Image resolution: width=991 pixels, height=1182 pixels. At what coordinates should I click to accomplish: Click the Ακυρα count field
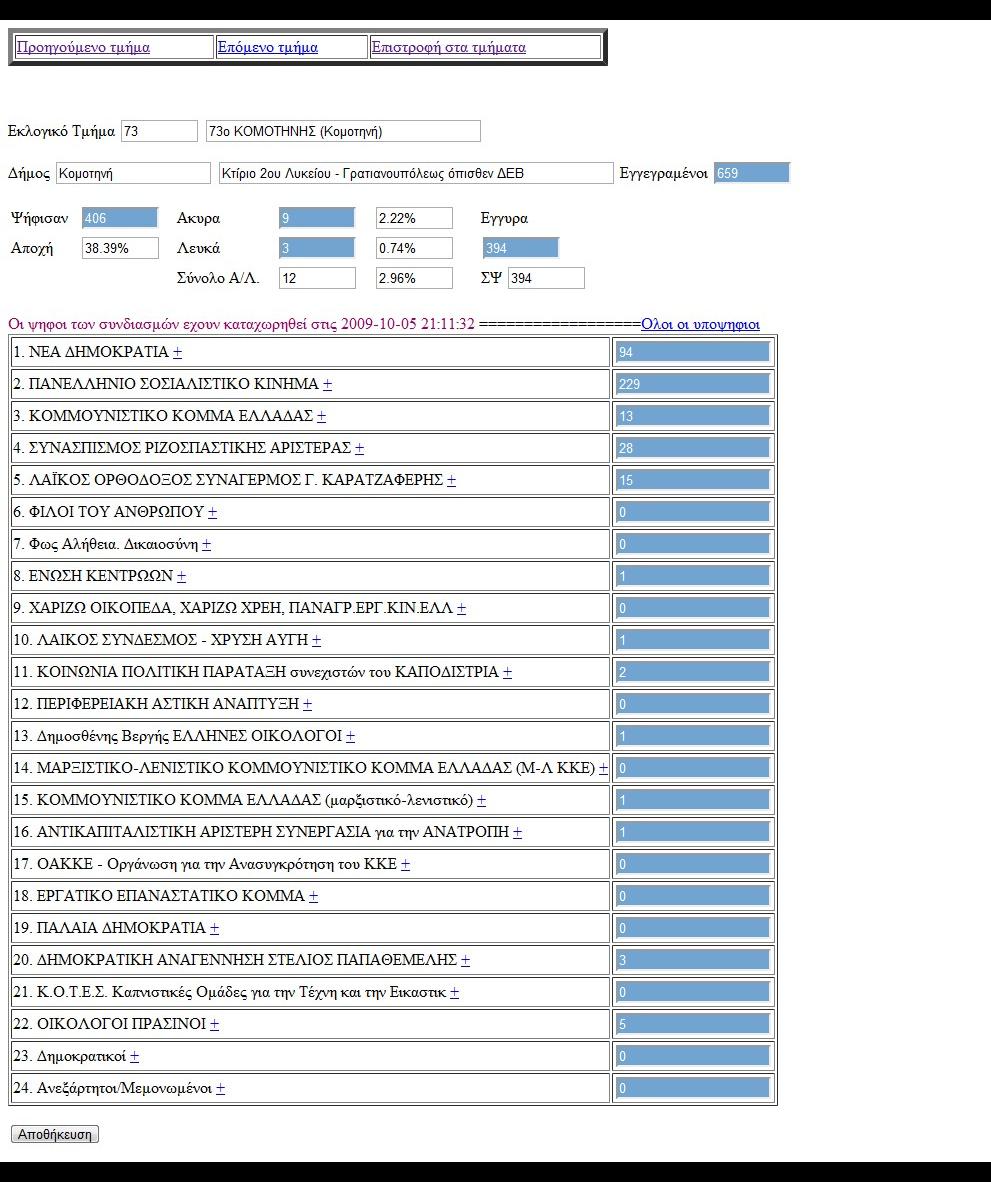point(317,219)
